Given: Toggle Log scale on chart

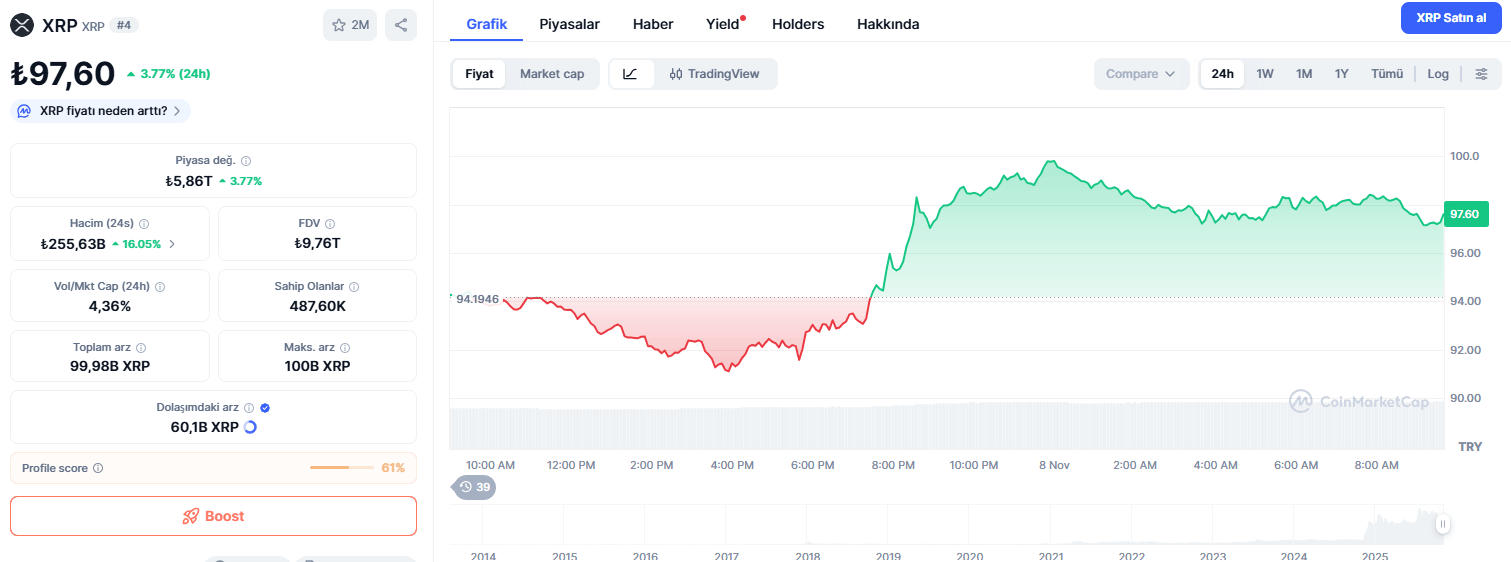Looking at the screenshot, I should click(x=1438, y=74).
